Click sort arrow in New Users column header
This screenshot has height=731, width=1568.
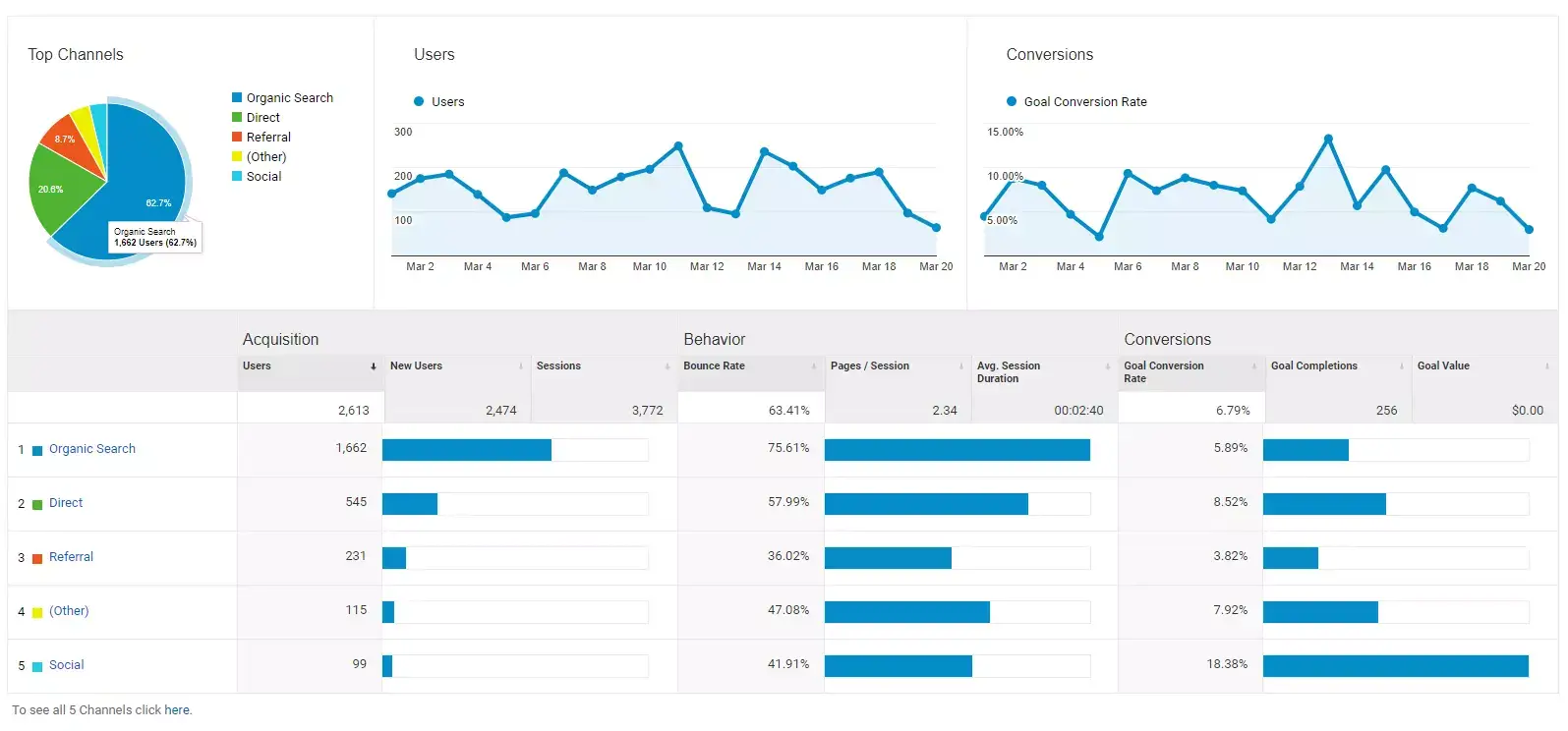coord(521,366)
